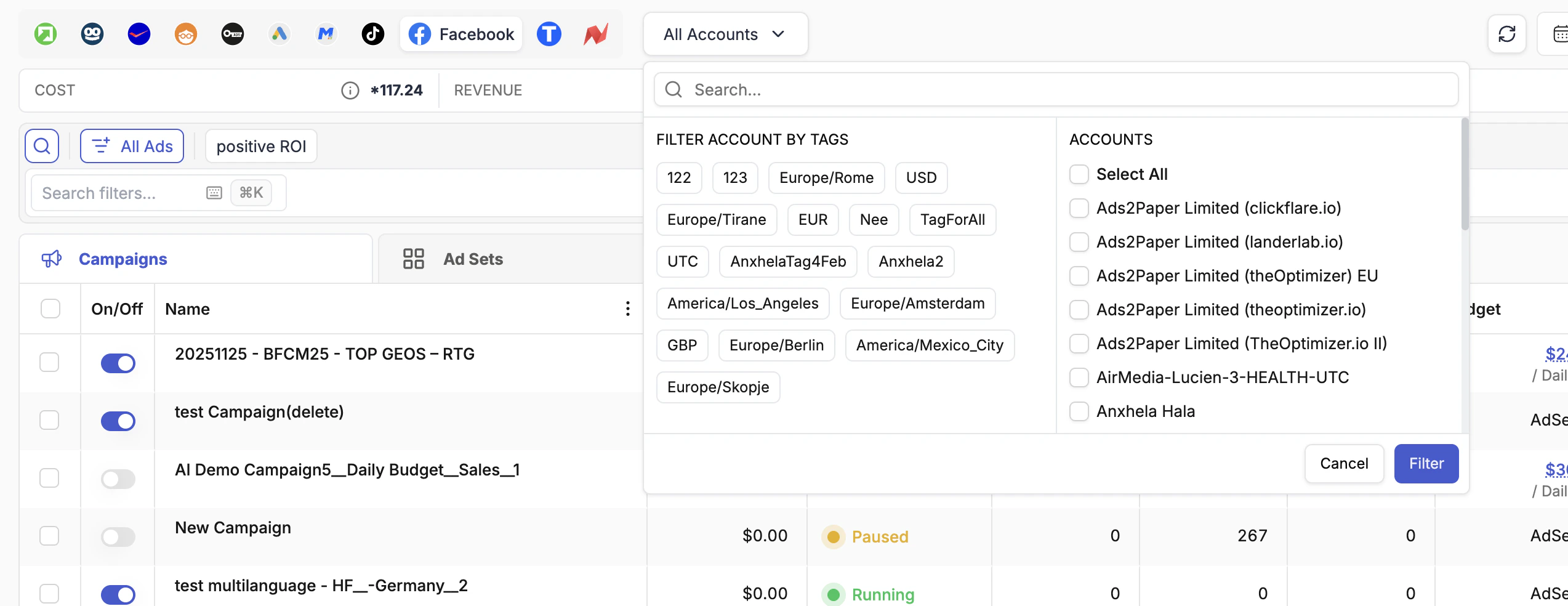The width and height of the screenshot is (1568, 606).
Task: Click the COST info icon
Action: click(x=350, y=91)
